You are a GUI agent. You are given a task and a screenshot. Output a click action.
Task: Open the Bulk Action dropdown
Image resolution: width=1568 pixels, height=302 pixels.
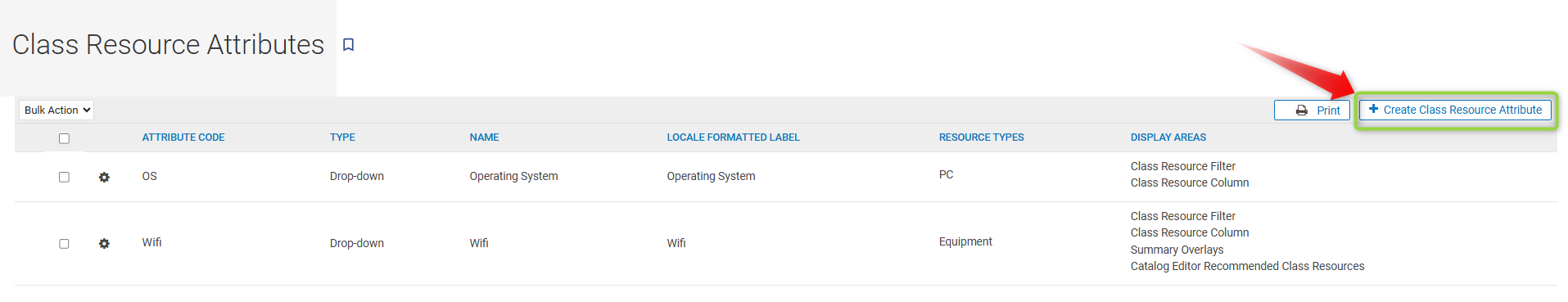(x=56, y=110)
